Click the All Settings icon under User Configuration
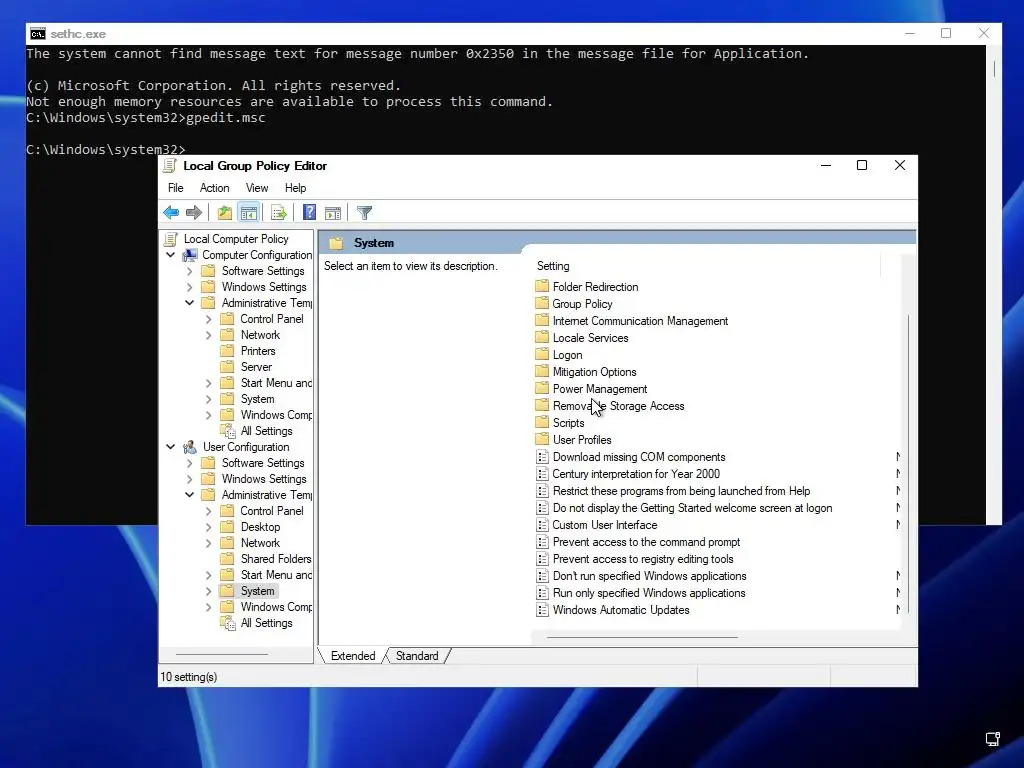This screenshot has height=768, width=1024. coord(228,623)
